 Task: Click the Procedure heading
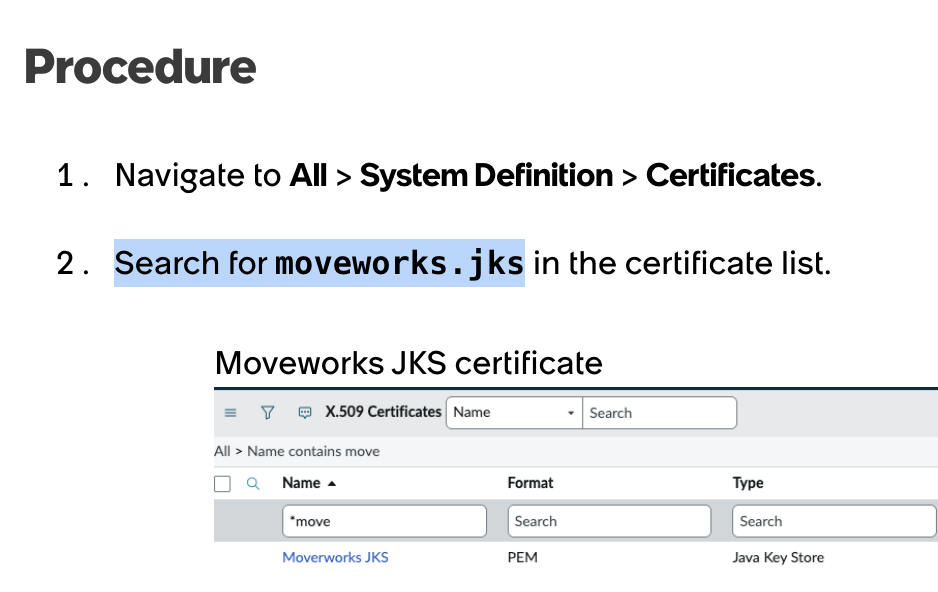(141, 66)
